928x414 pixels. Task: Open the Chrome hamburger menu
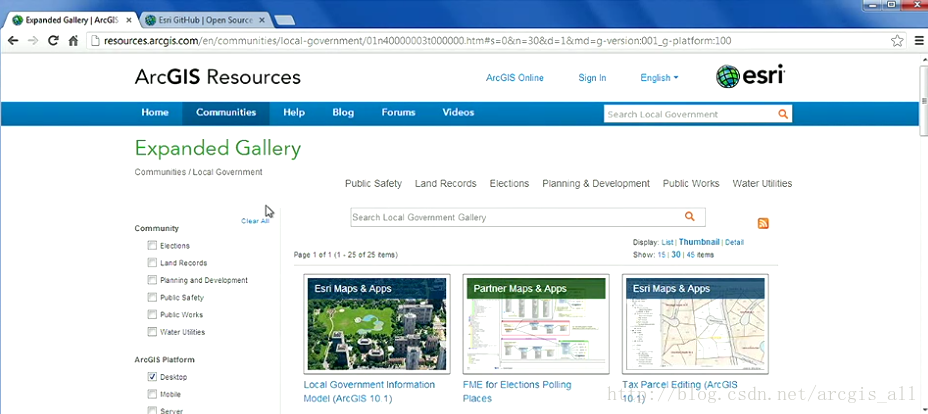click(917, 41)
